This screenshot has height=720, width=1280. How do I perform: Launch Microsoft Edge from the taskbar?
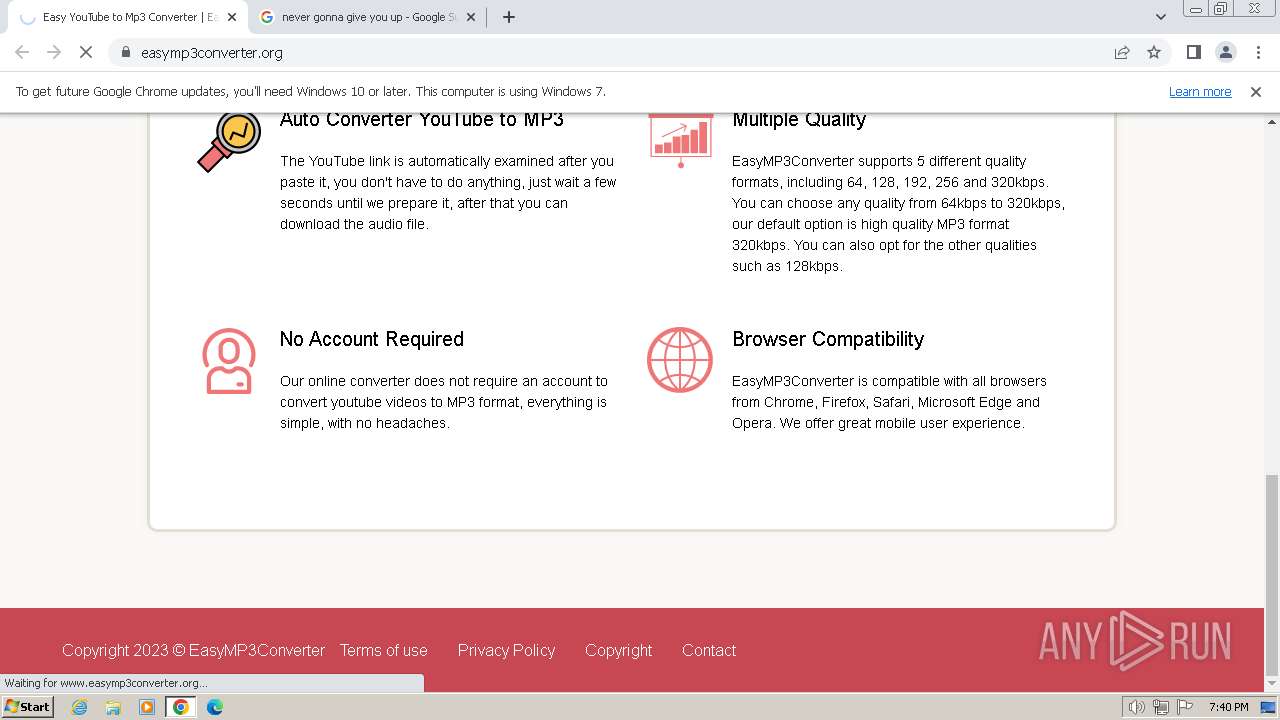tap(215, 707)
